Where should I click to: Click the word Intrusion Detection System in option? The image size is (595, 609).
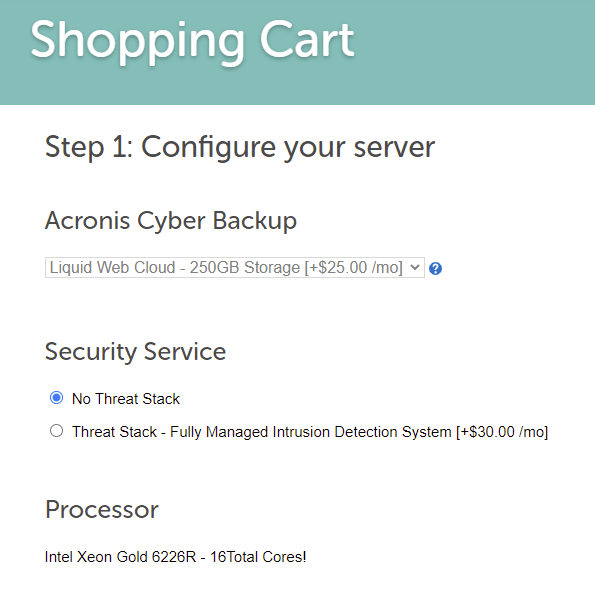pos(362,432)
